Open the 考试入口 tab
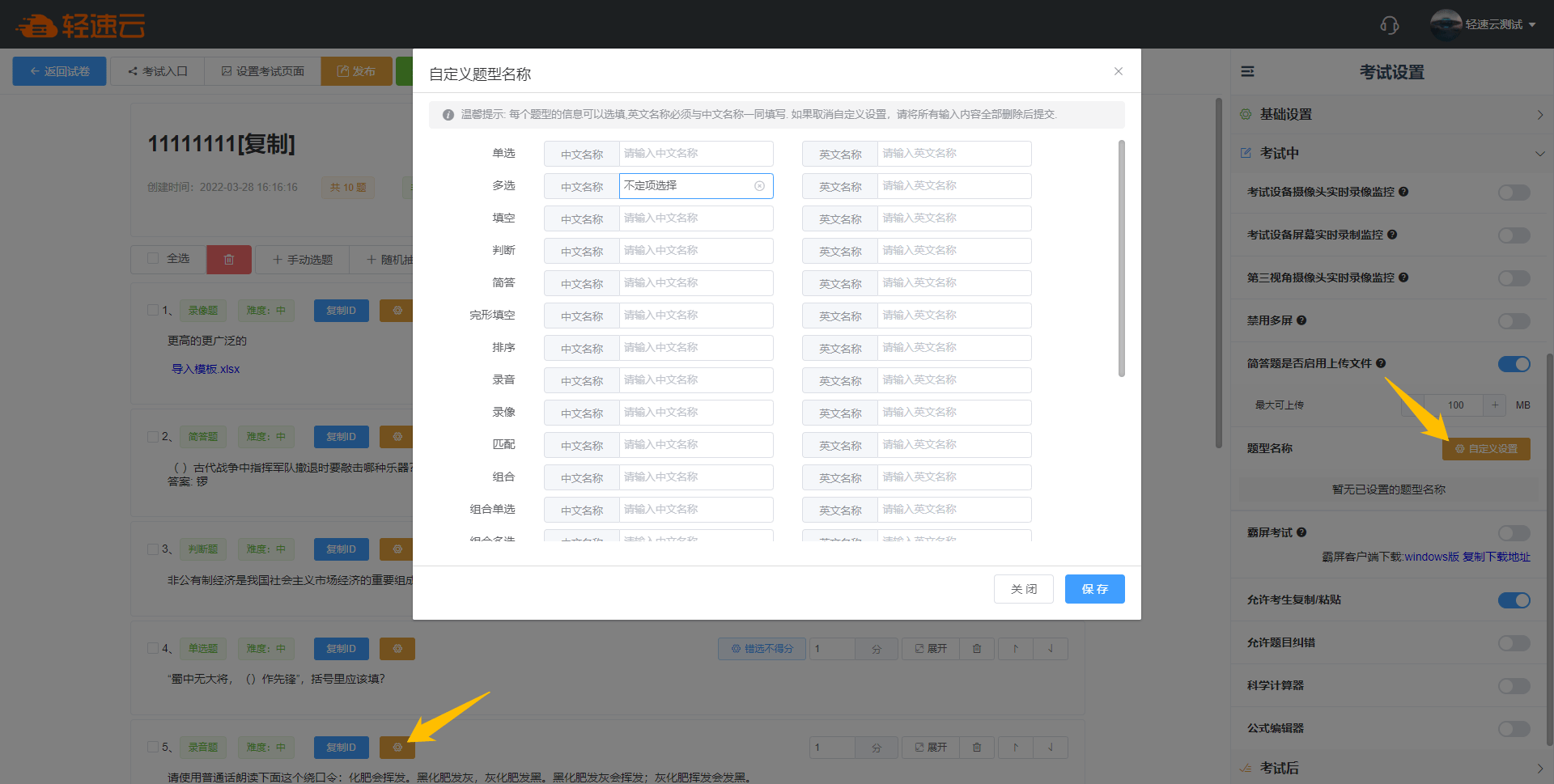This screenshot has height=784, width=1554. click(158, 71)
